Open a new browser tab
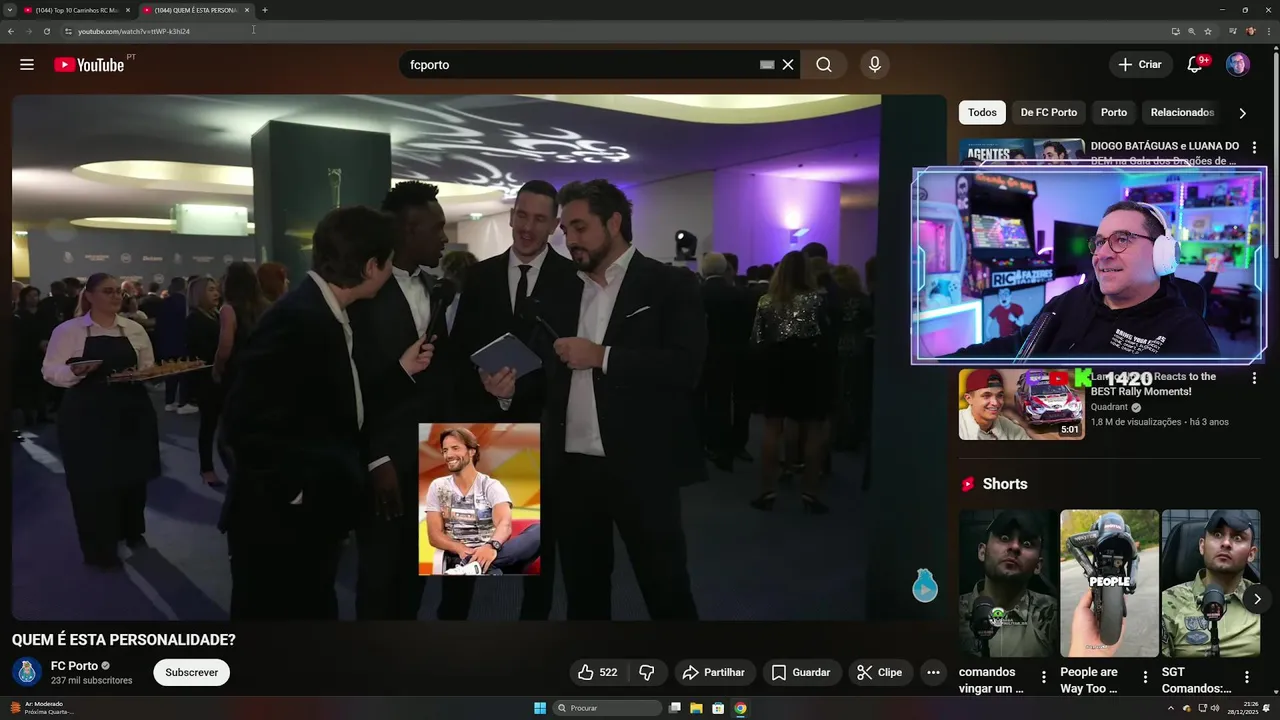 point(265,10)
